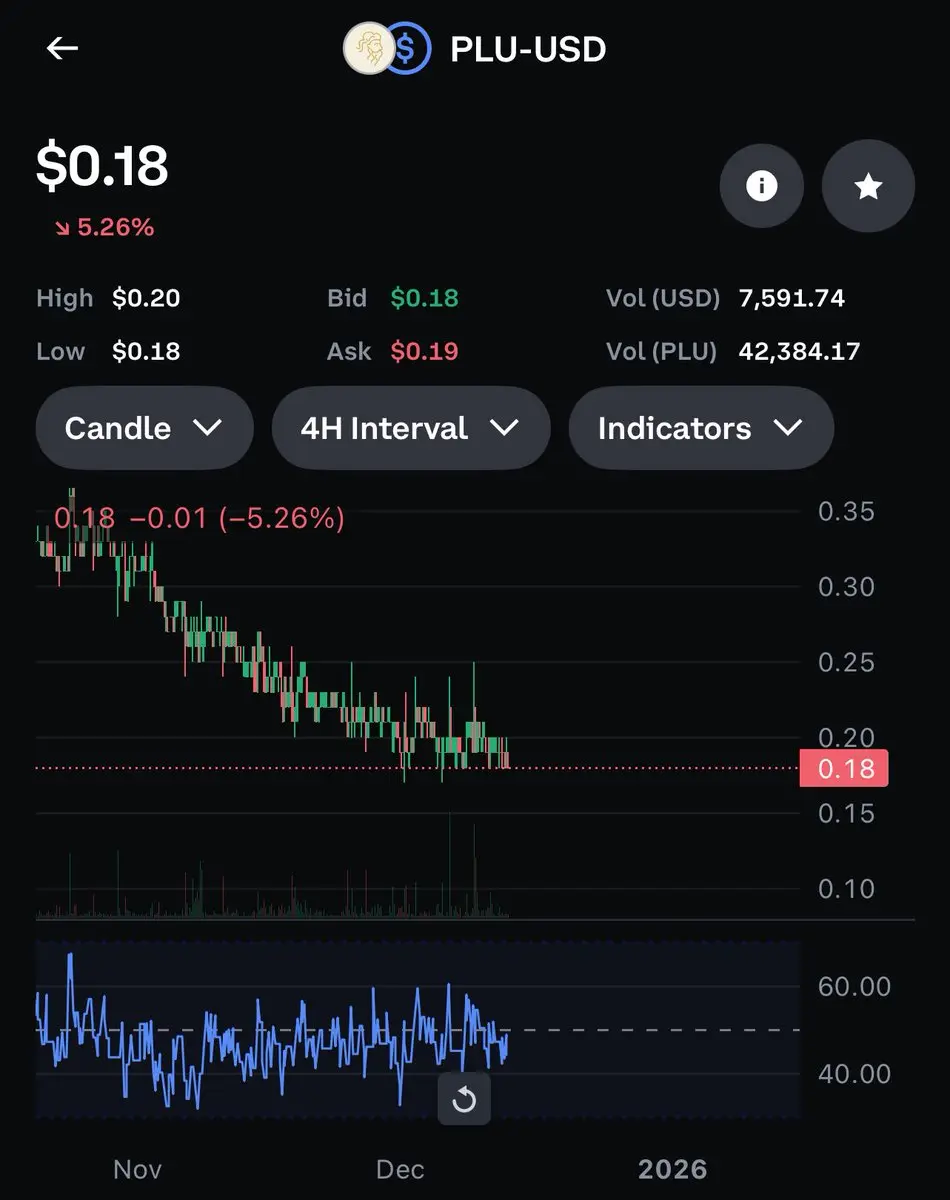Image resolution: width=950 pixels, height=1200 pixels.
Task: Tap the 0.30 price axis label
Action: tap(846, 587)
